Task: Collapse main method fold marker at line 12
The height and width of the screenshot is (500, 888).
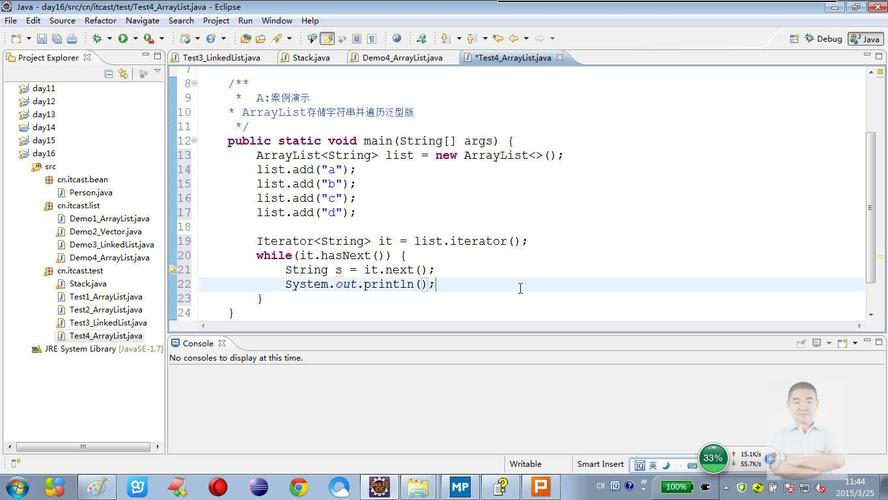Action: [x=194, y=140]
